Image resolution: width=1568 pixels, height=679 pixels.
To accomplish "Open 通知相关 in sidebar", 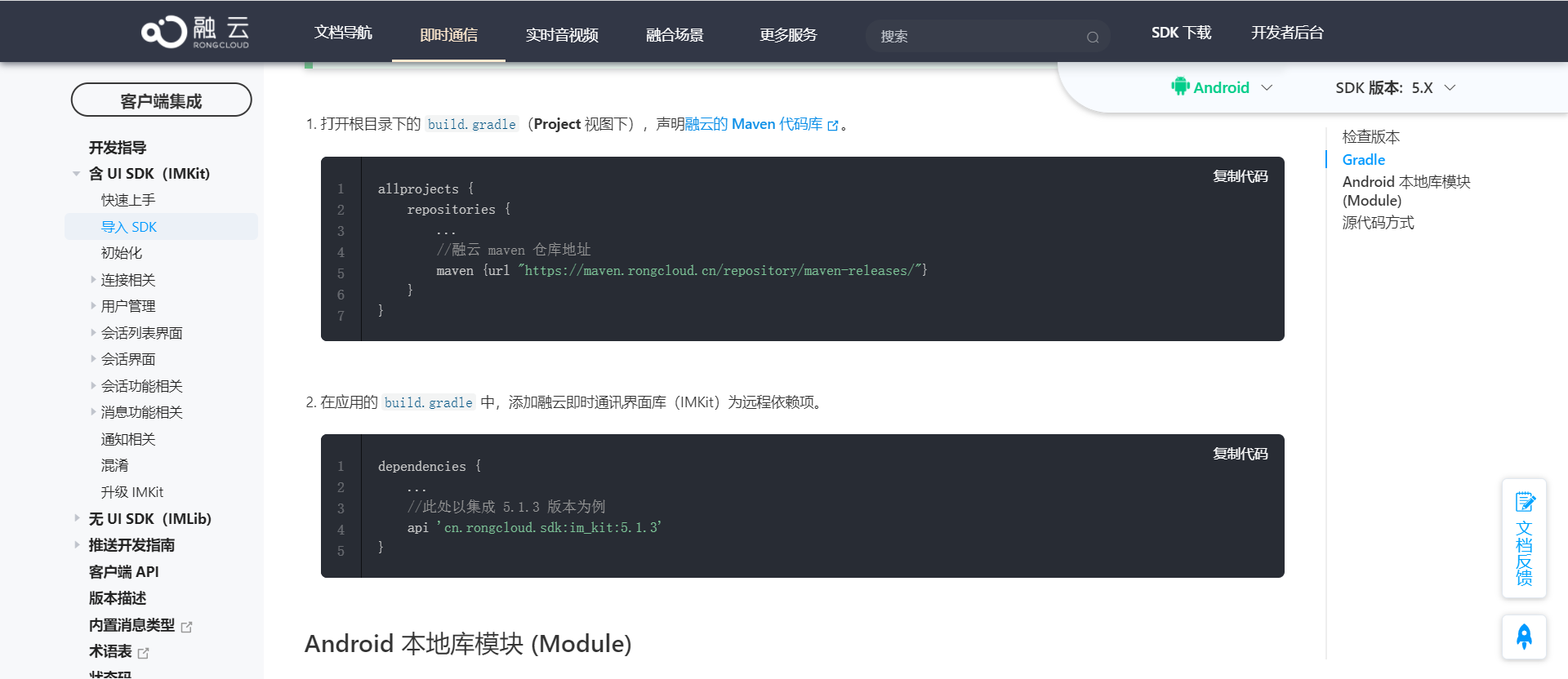I will (128, 439).
